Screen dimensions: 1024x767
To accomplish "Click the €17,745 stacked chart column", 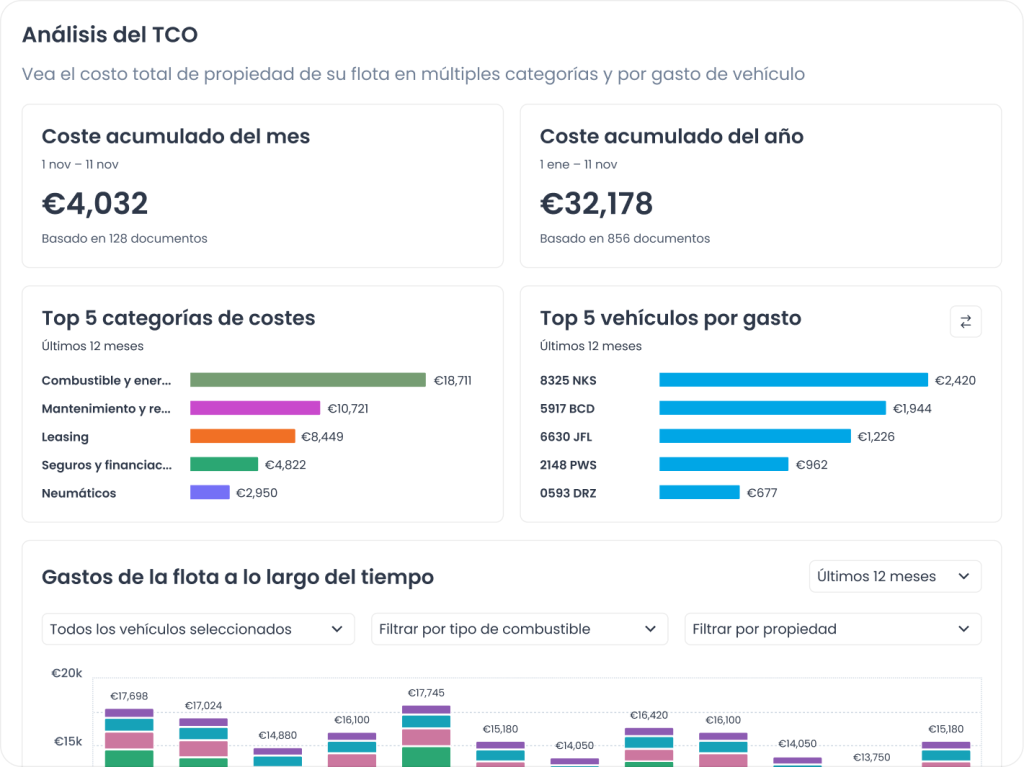I will tap(426, 736).
